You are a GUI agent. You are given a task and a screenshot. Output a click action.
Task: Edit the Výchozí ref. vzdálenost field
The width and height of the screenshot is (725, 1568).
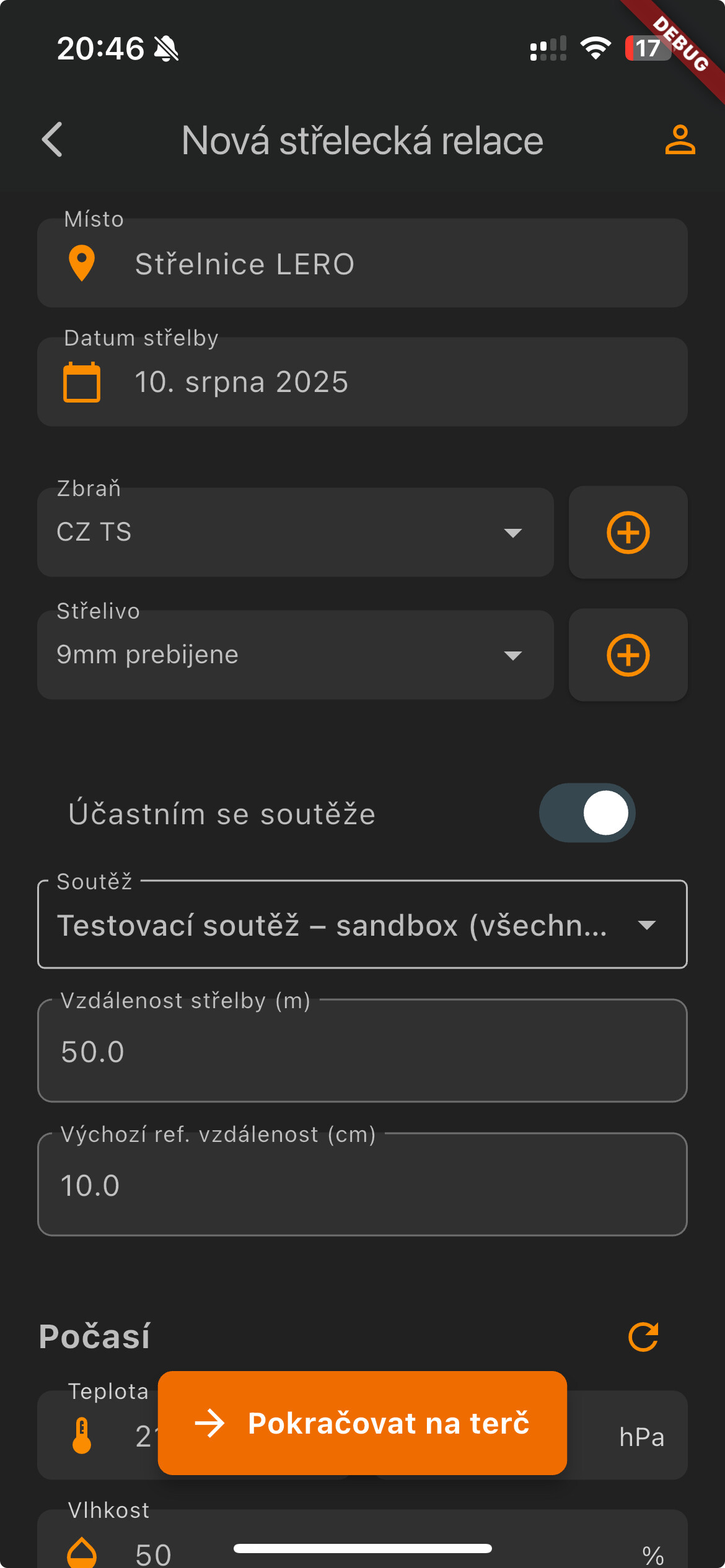pyautogui.click(x=362, y=1185)
